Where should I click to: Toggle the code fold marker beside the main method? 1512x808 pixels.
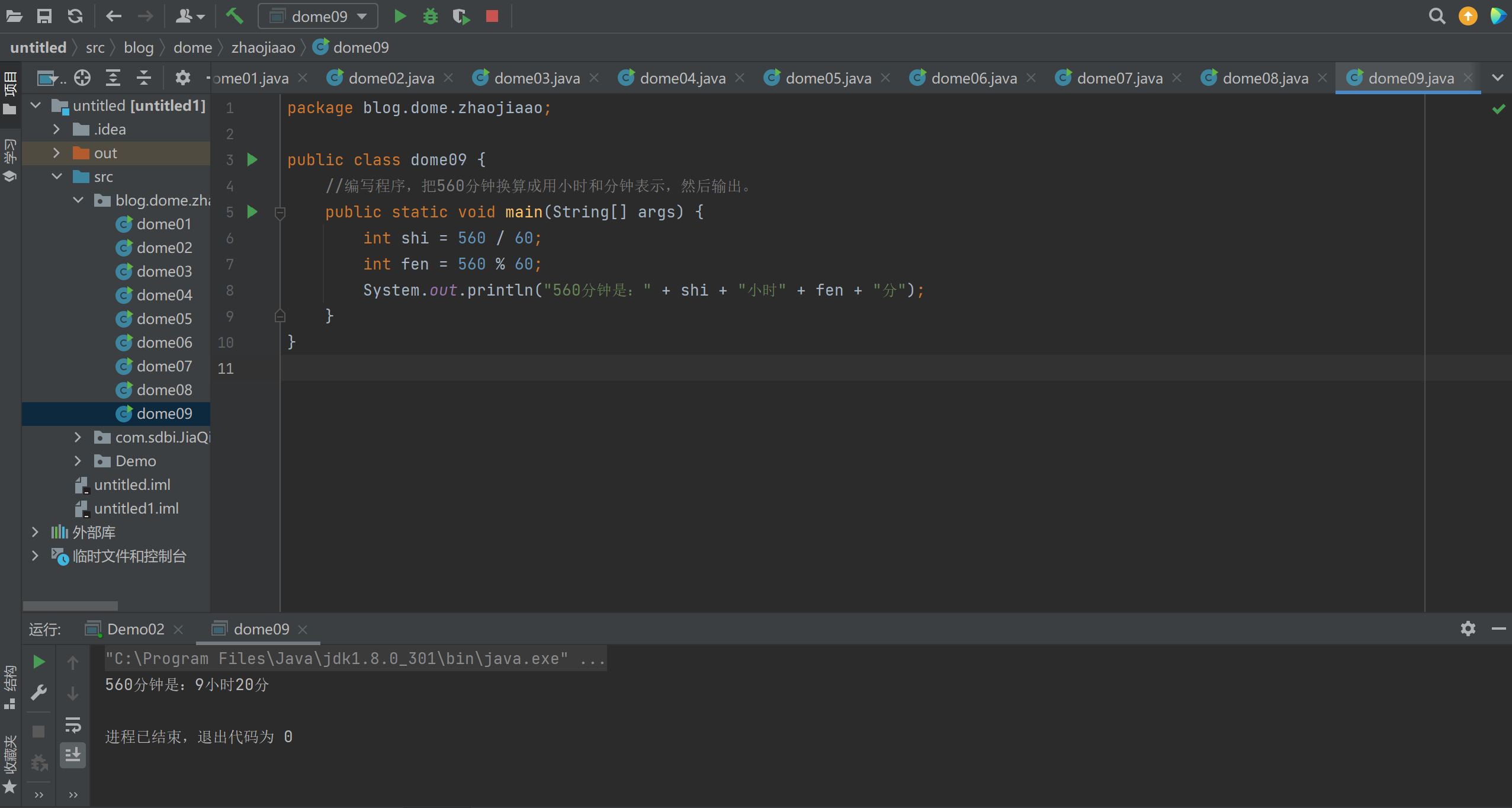280,212
